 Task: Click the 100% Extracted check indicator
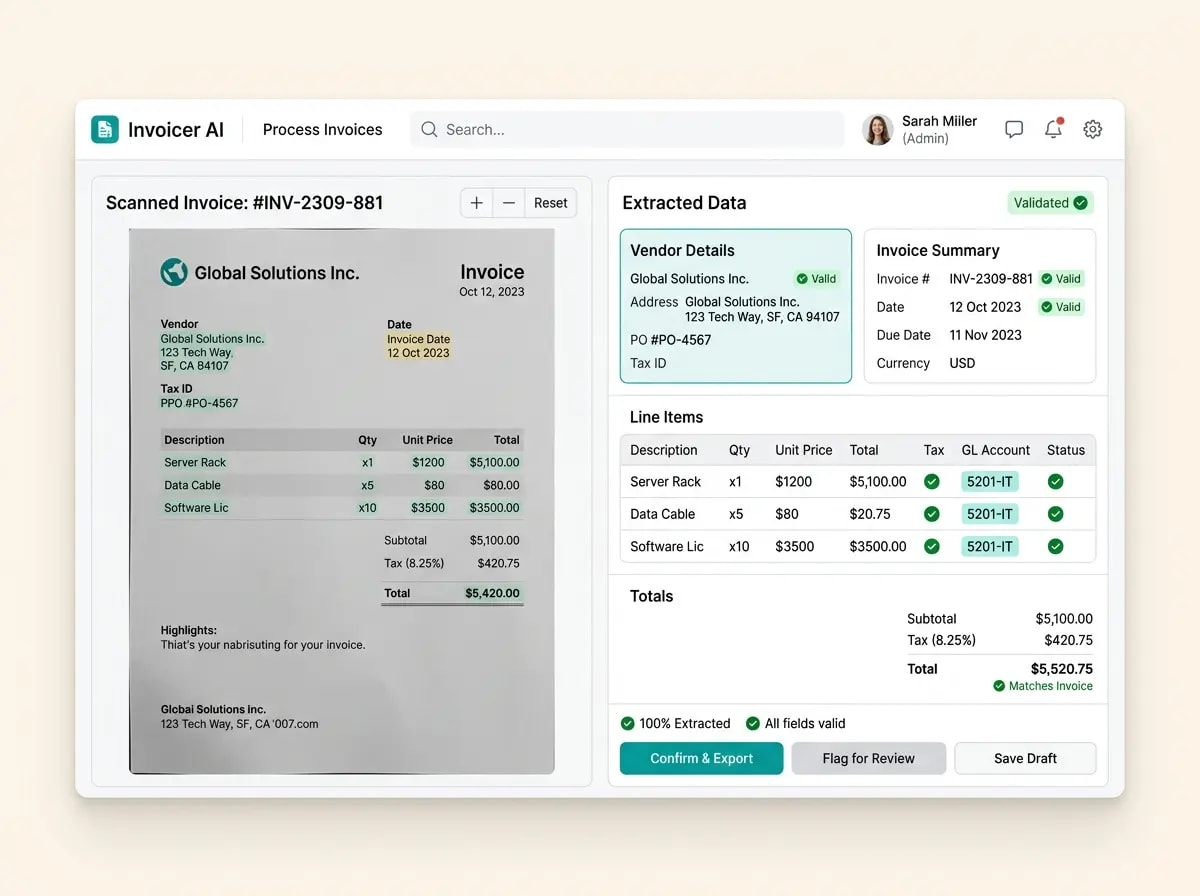pyautogui.click(x=675, y=723)
